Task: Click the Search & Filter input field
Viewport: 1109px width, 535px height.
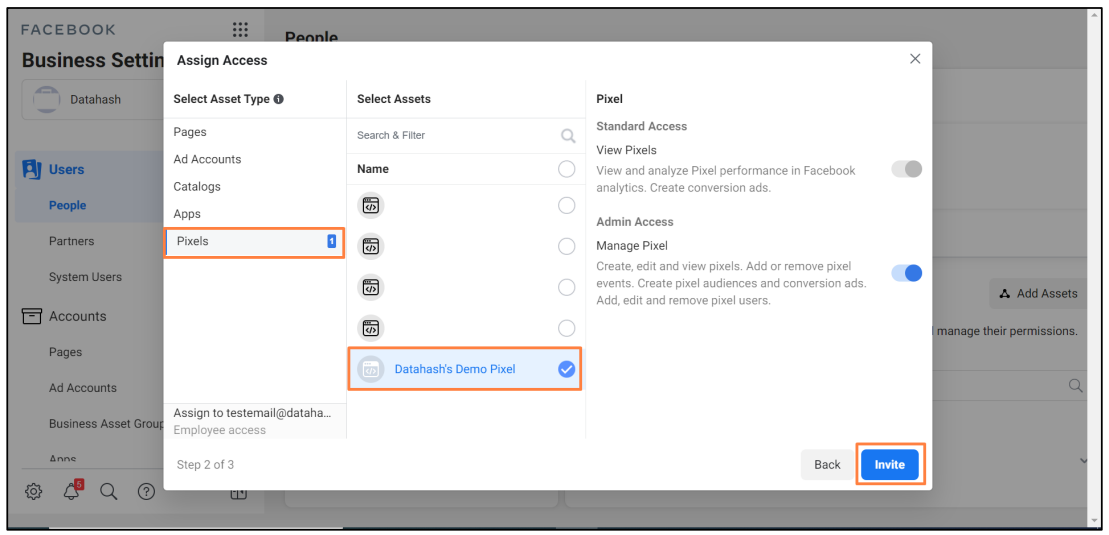Action: 466,135
